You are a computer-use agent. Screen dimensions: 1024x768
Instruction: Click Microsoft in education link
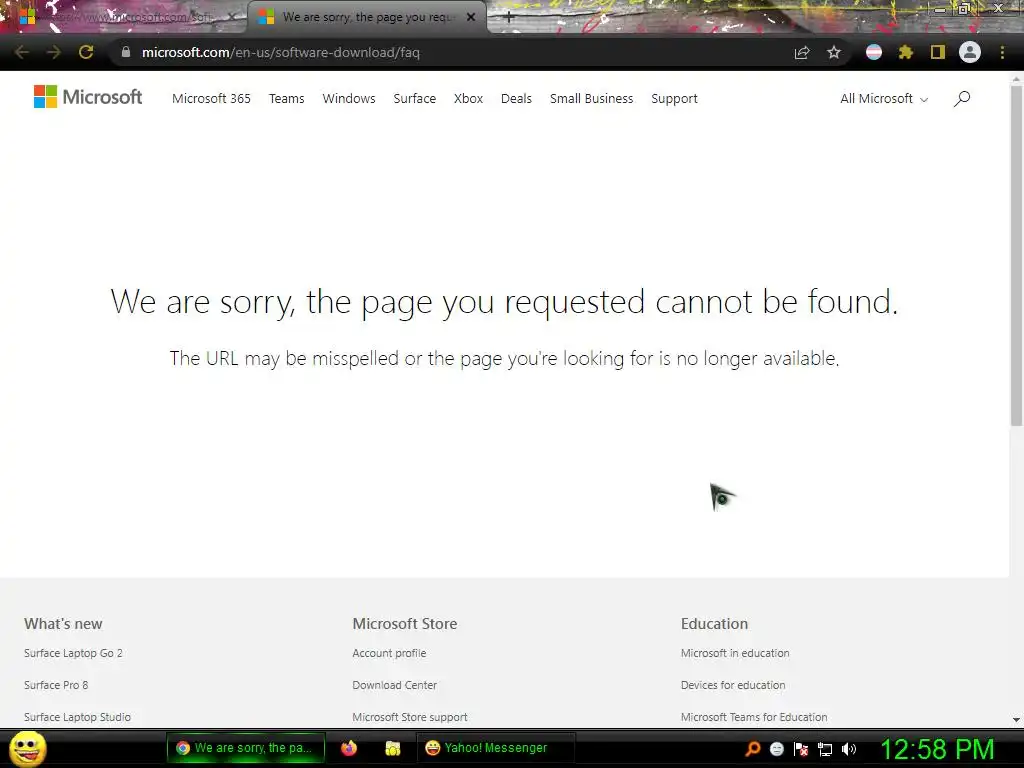(x=735, y=653)
